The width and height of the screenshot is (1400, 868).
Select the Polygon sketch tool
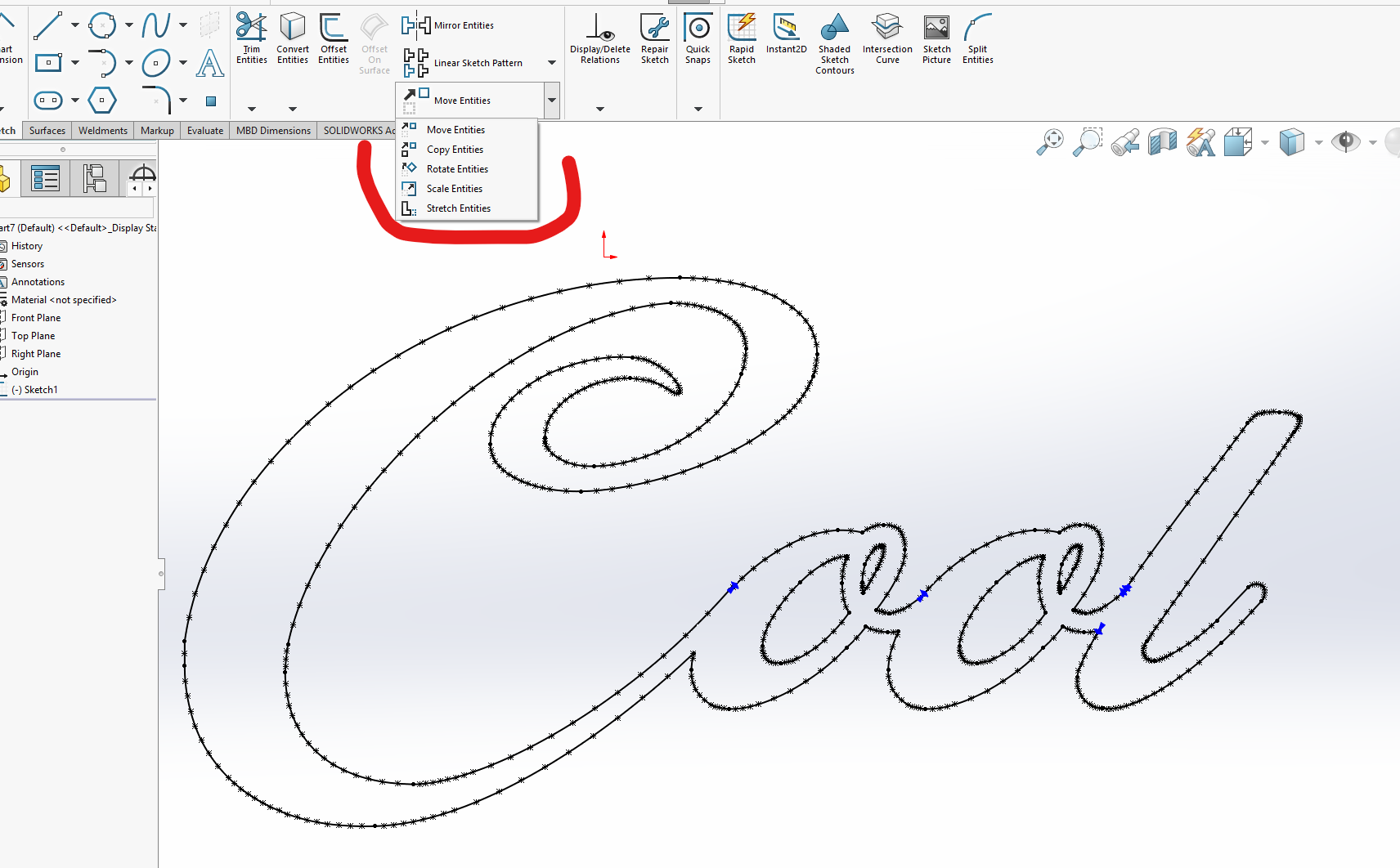(102, 101)
